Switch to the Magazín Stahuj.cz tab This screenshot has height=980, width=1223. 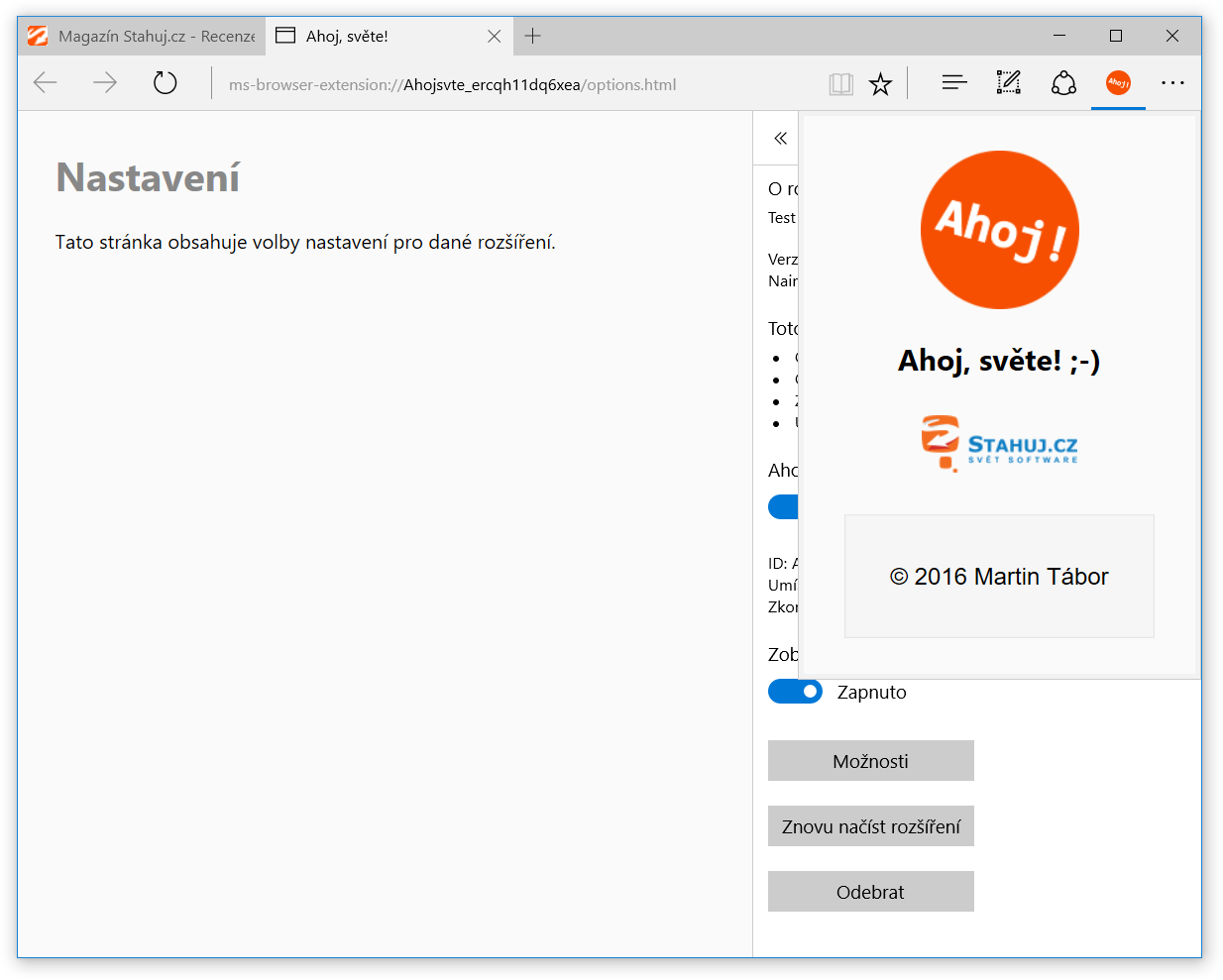(x=142, y=37)
